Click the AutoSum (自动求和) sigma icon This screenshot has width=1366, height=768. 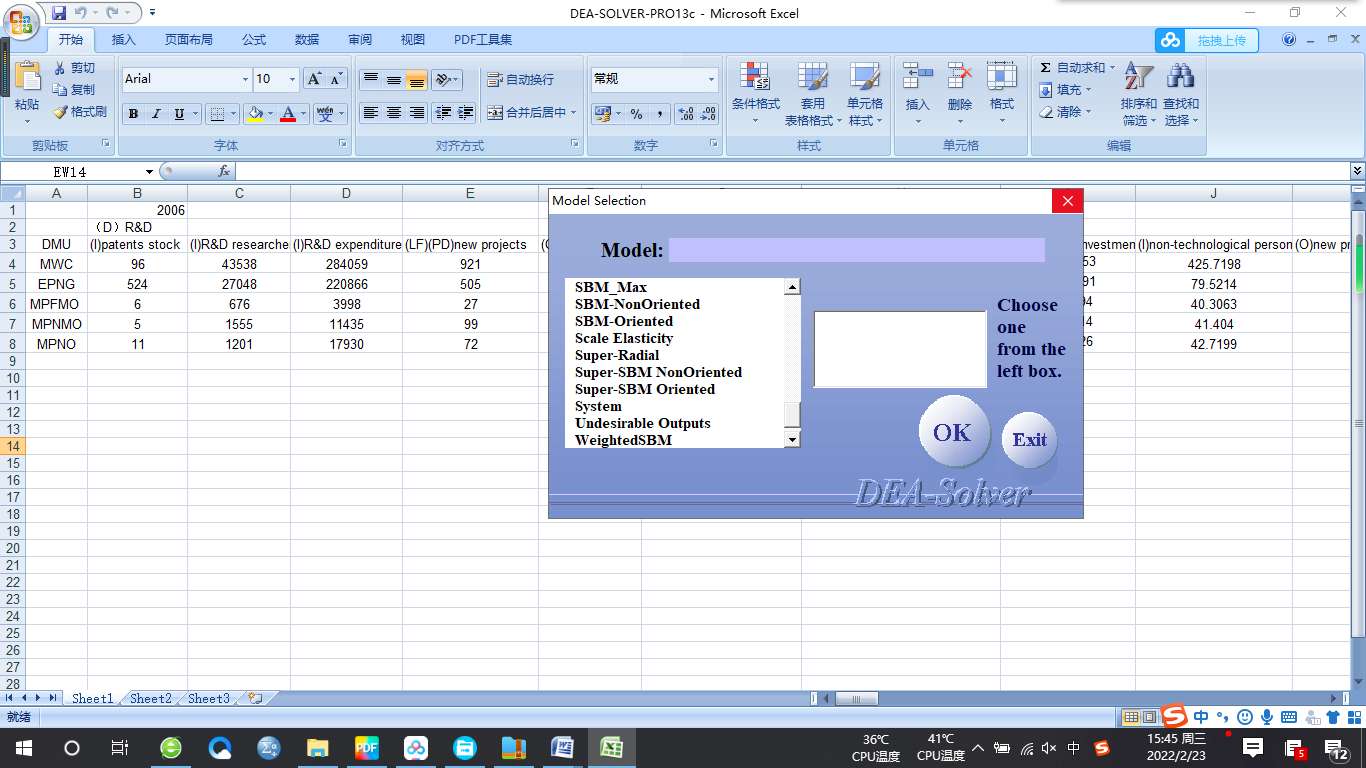[x=1046, y=68]
